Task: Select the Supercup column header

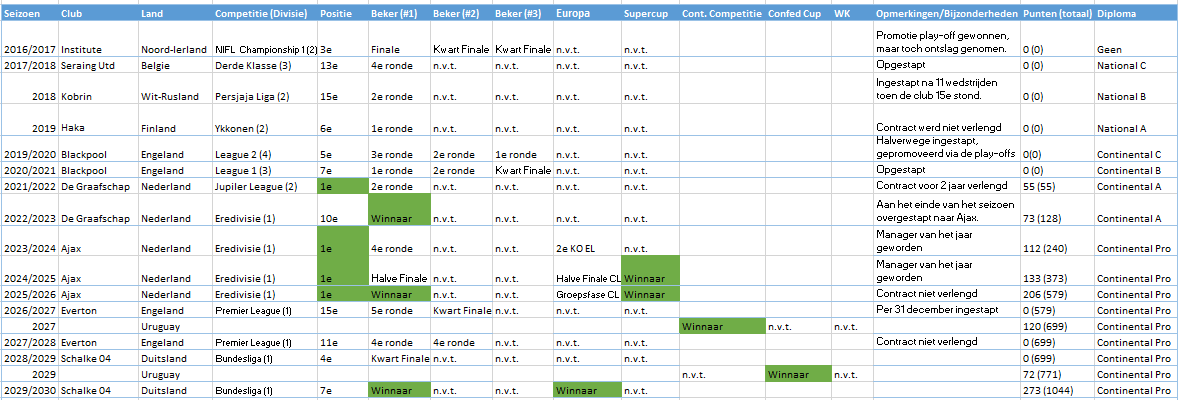Action: click(x=650, y=14)
